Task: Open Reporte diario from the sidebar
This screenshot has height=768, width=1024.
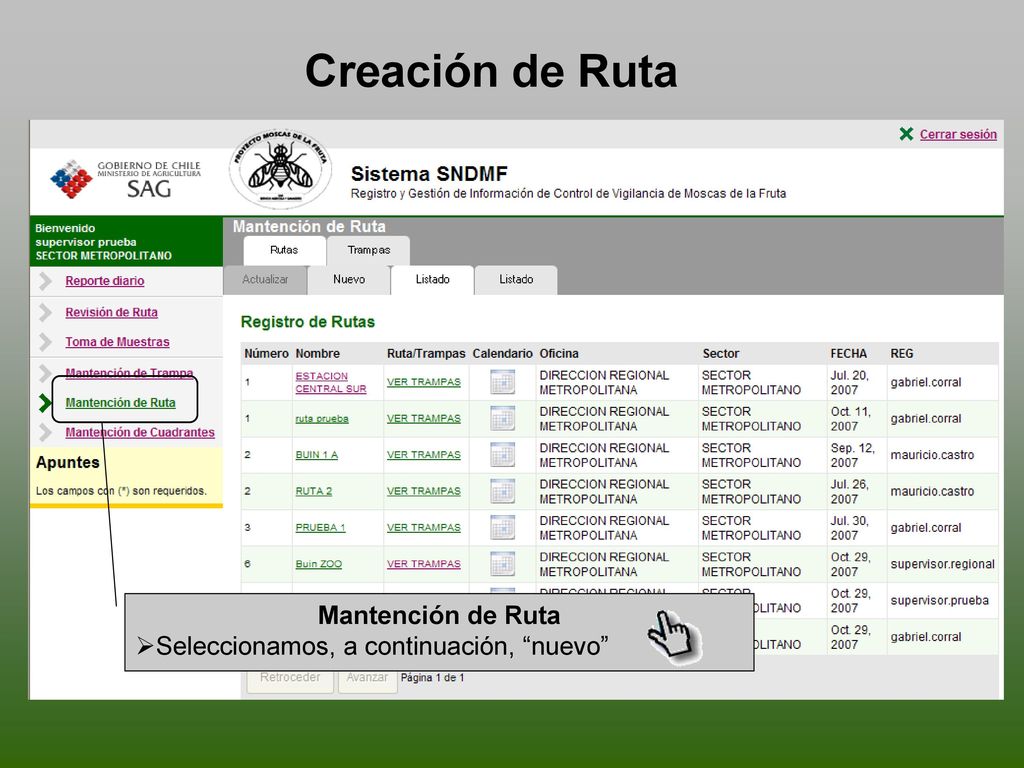Action: 104,281
